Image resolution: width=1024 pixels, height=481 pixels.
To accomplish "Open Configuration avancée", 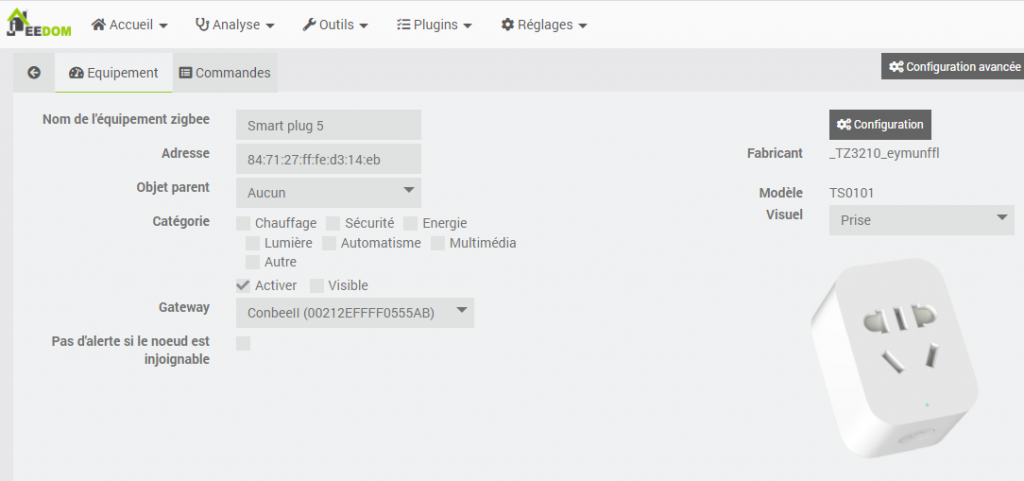I will click(x=953, y=67).
